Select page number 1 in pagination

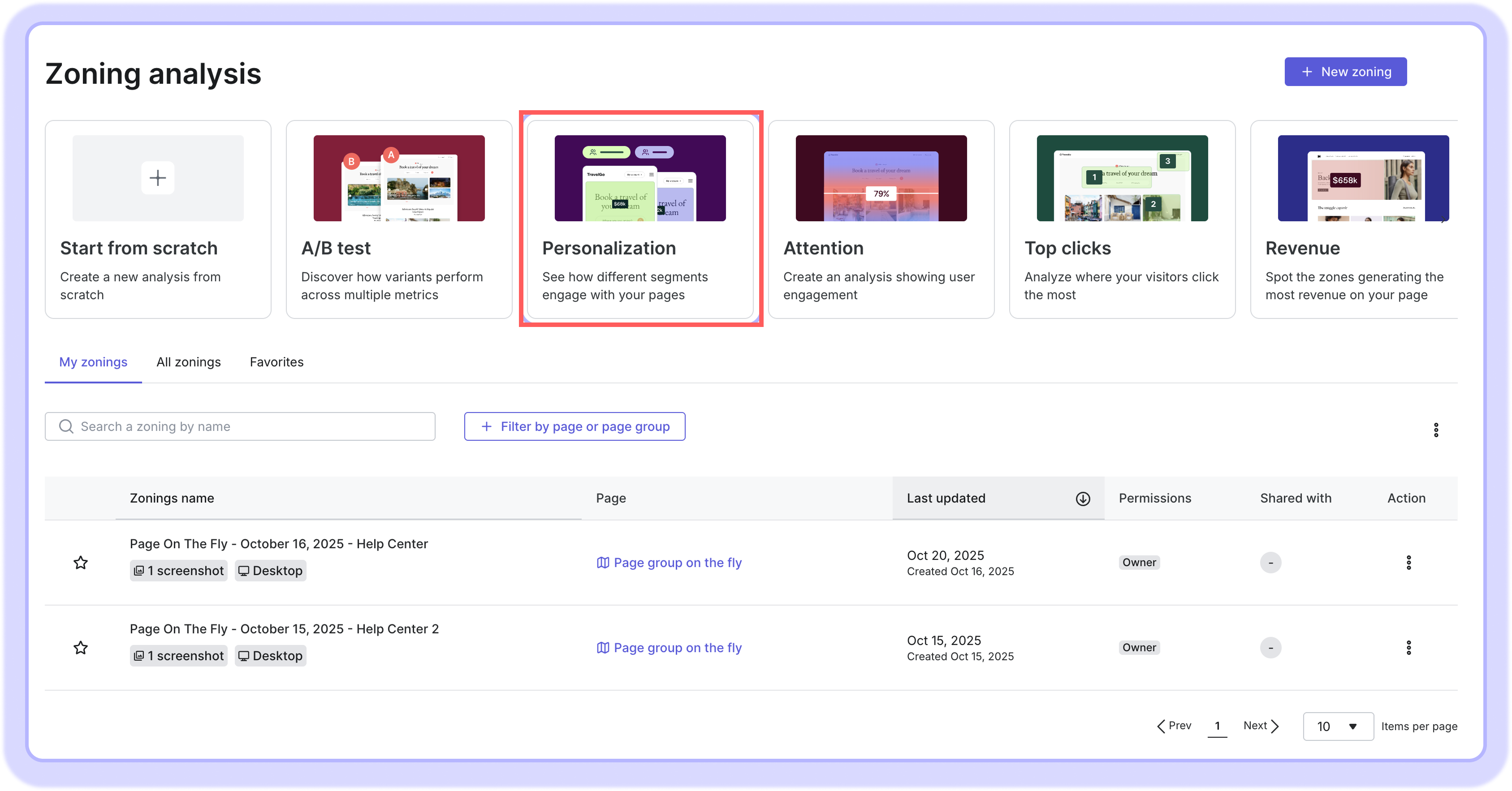(1217, 727)
